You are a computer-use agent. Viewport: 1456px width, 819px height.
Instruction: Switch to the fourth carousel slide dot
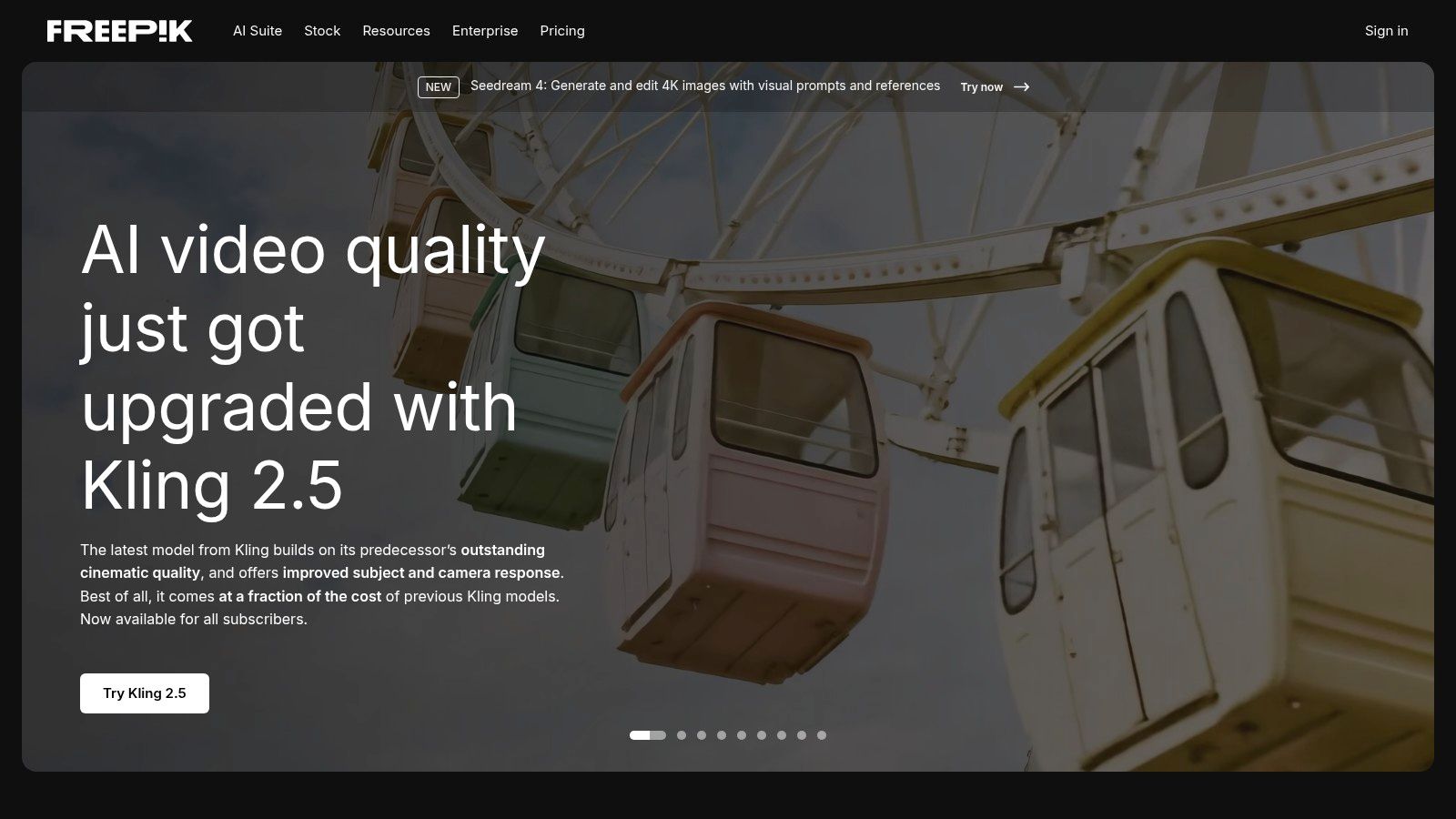[x=722, y=735]
